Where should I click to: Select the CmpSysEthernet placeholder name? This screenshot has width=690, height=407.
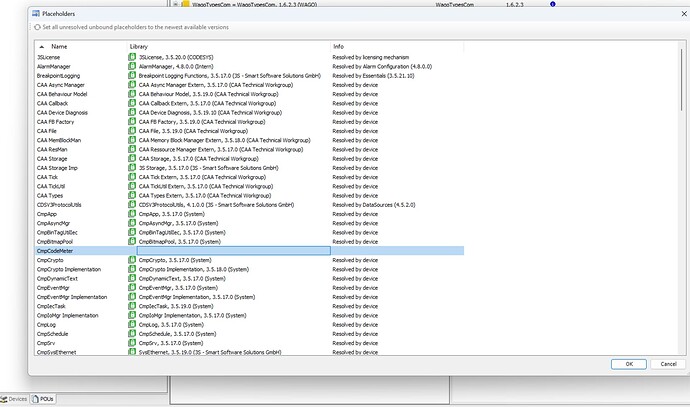56,352
